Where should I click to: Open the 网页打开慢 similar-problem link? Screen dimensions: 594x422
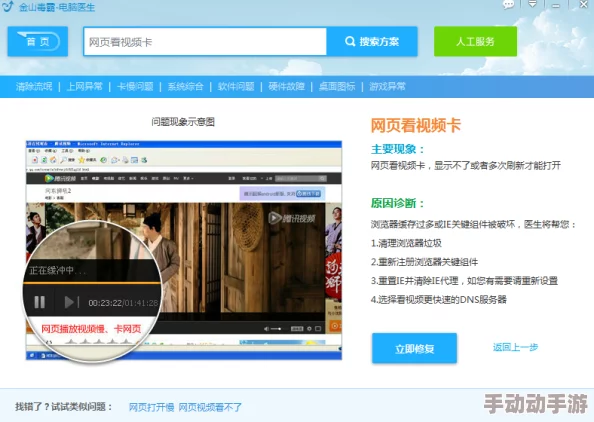(152, 407)
